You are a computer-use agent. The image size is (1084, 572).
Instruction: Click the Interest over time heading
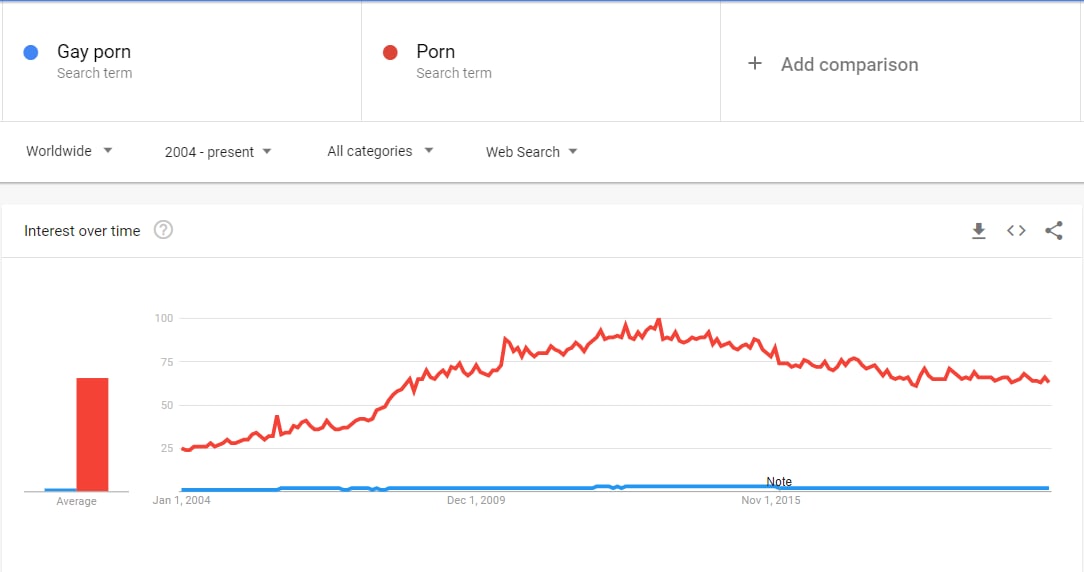(x=82, y=231)
